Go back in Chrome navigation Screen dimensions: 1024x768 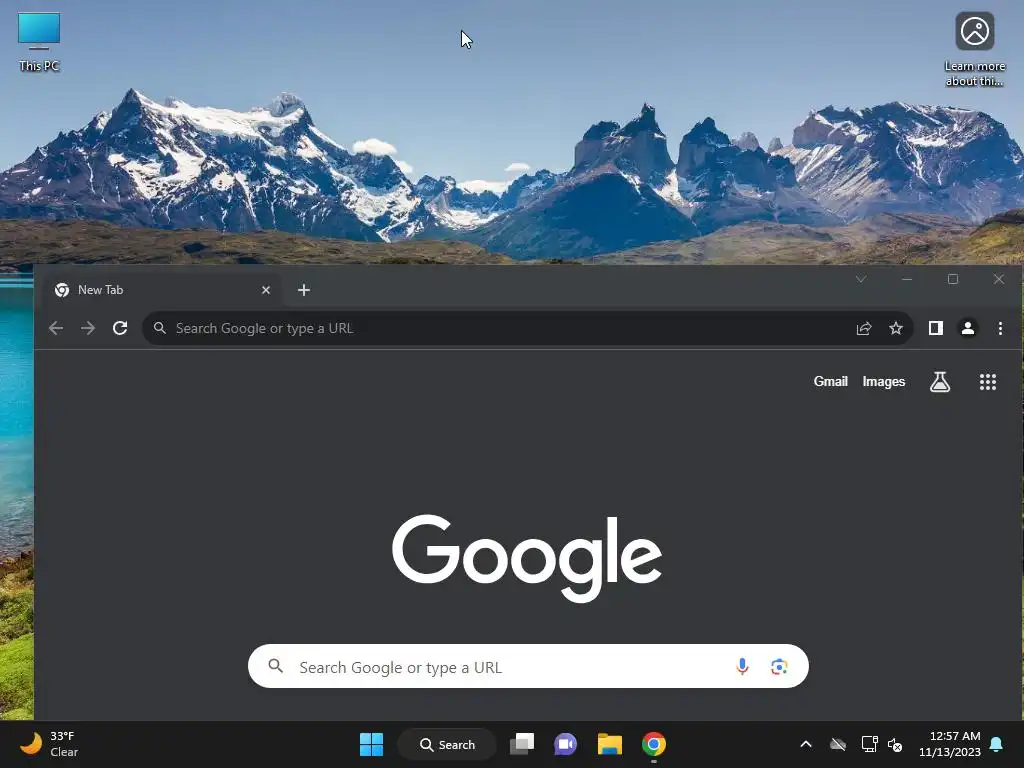click(56, 328)
